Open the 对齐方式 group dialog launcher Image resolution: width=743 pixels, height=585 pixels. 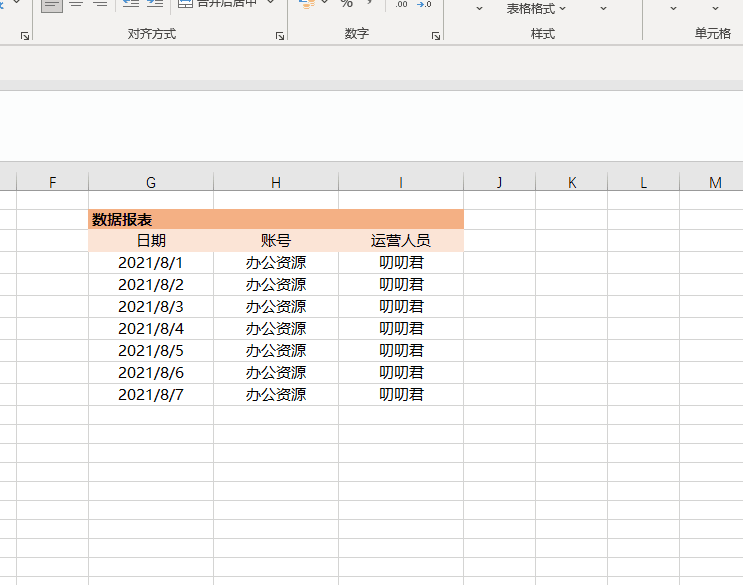click(x=280, y=36)
